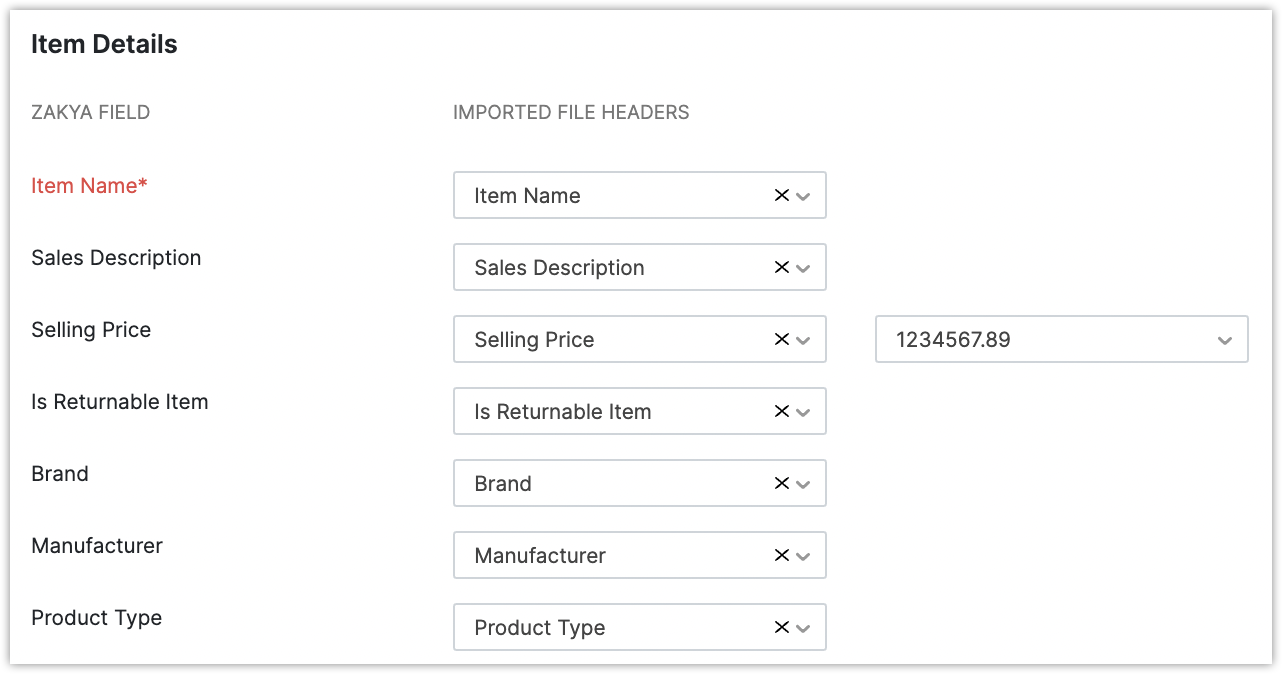
Task: Expand the Manufacturer dropdown arrow
Action: coord(803,556)
